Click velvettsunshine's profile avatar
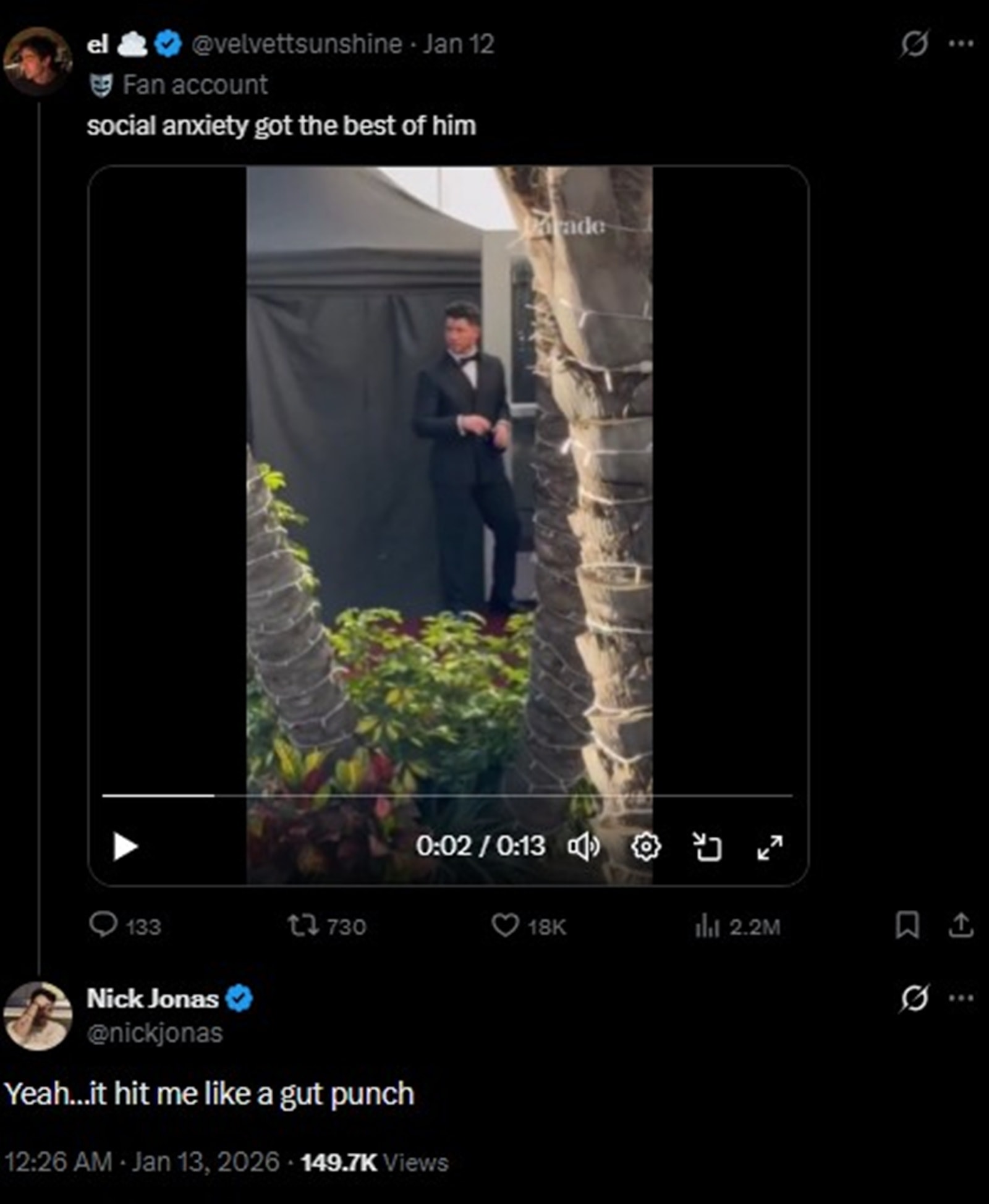This screenshot has height=1204, width=989. [x=37, y=61]
